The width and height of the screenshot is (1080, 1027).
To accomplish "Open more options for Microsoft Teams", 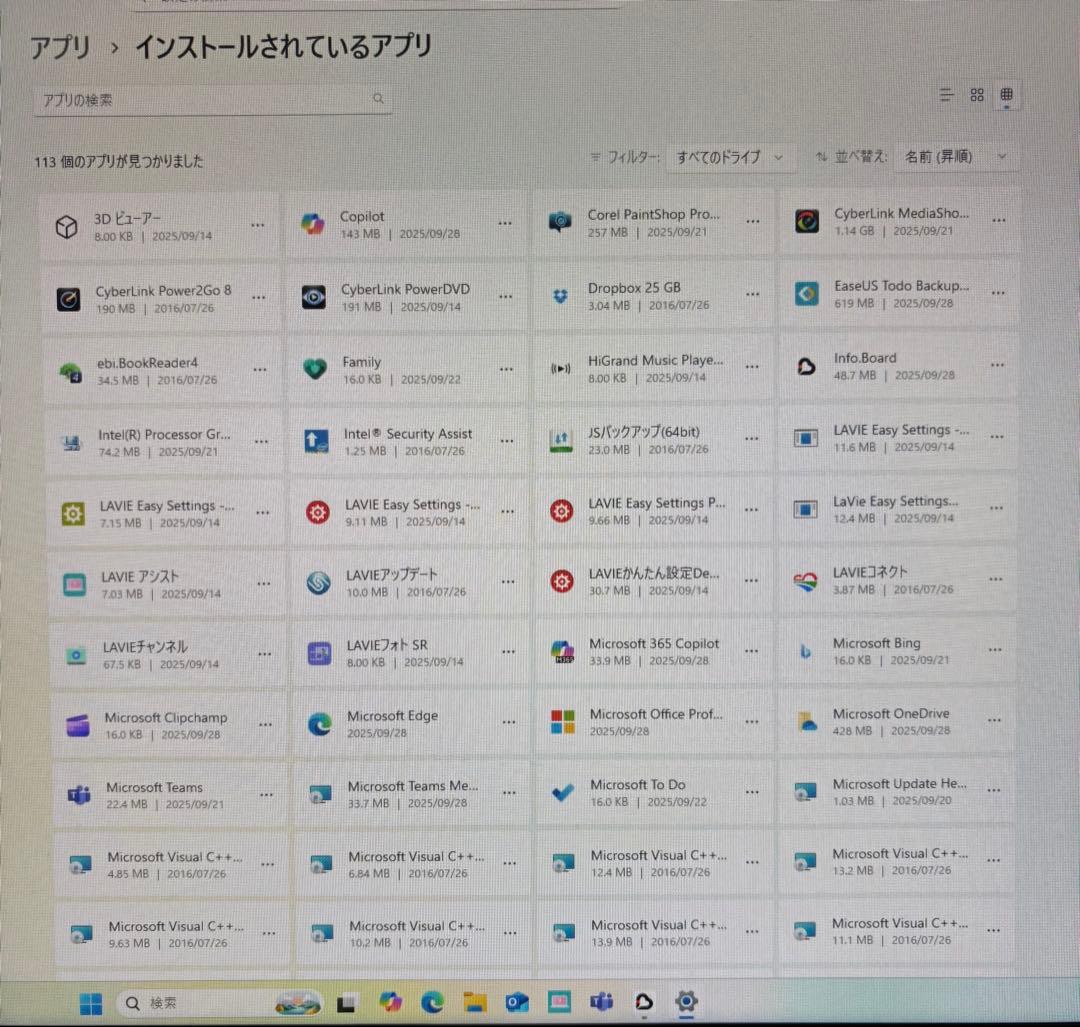I will (x=266, y=793).
